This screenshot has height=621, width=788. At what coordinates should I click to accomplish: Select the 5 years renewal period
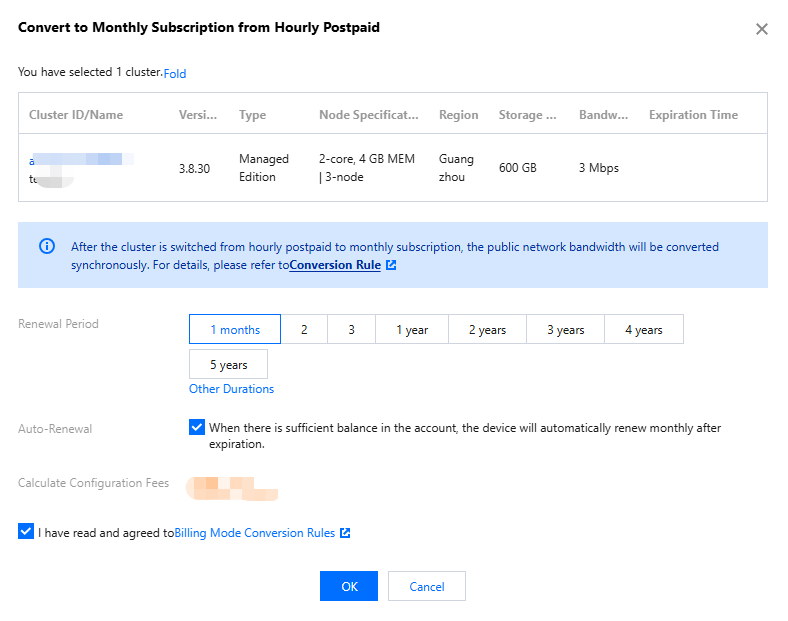pyautogui.click(x=228, y=365)
